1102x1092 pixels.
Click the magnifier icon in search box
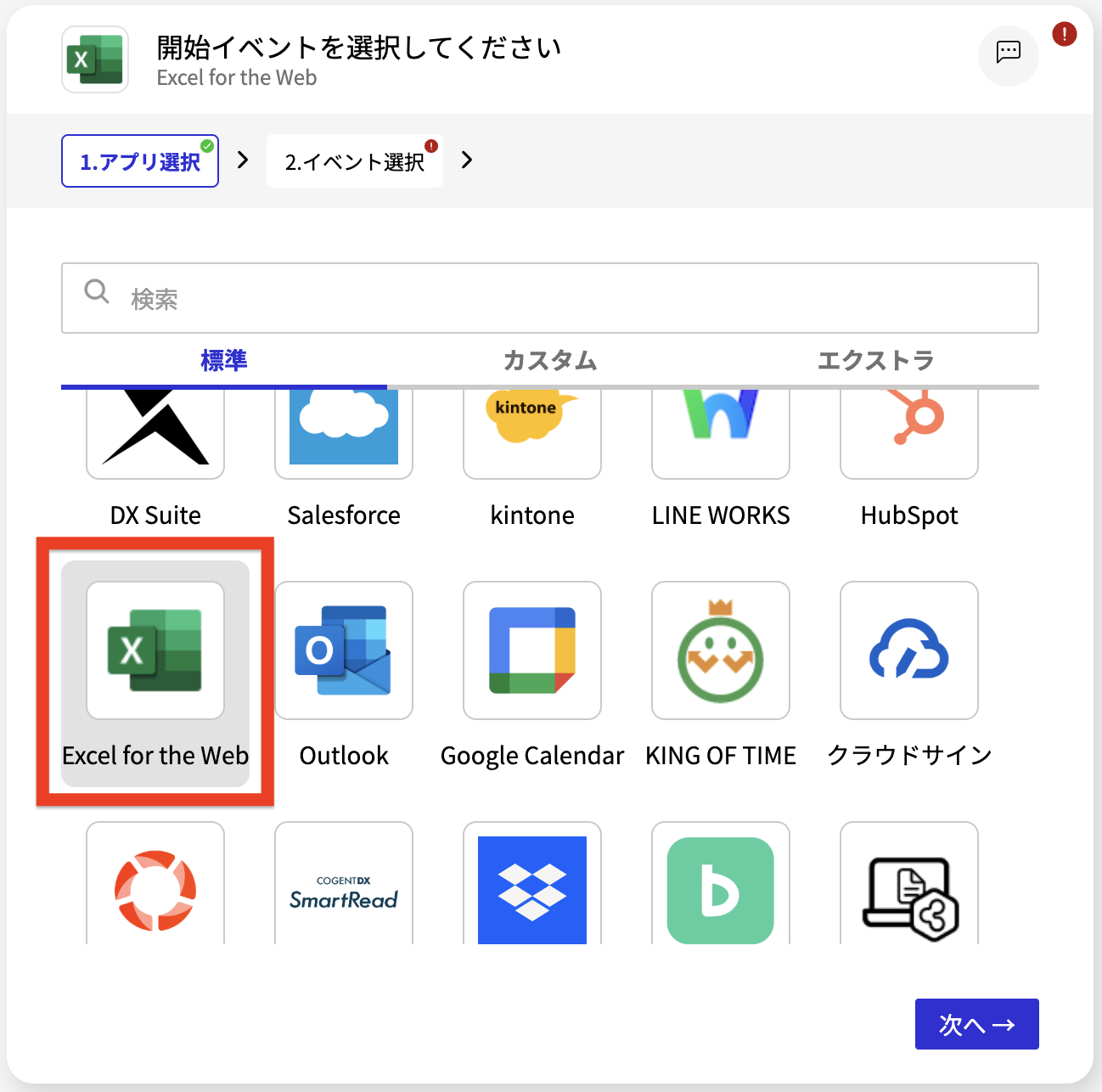click(97, 291)
